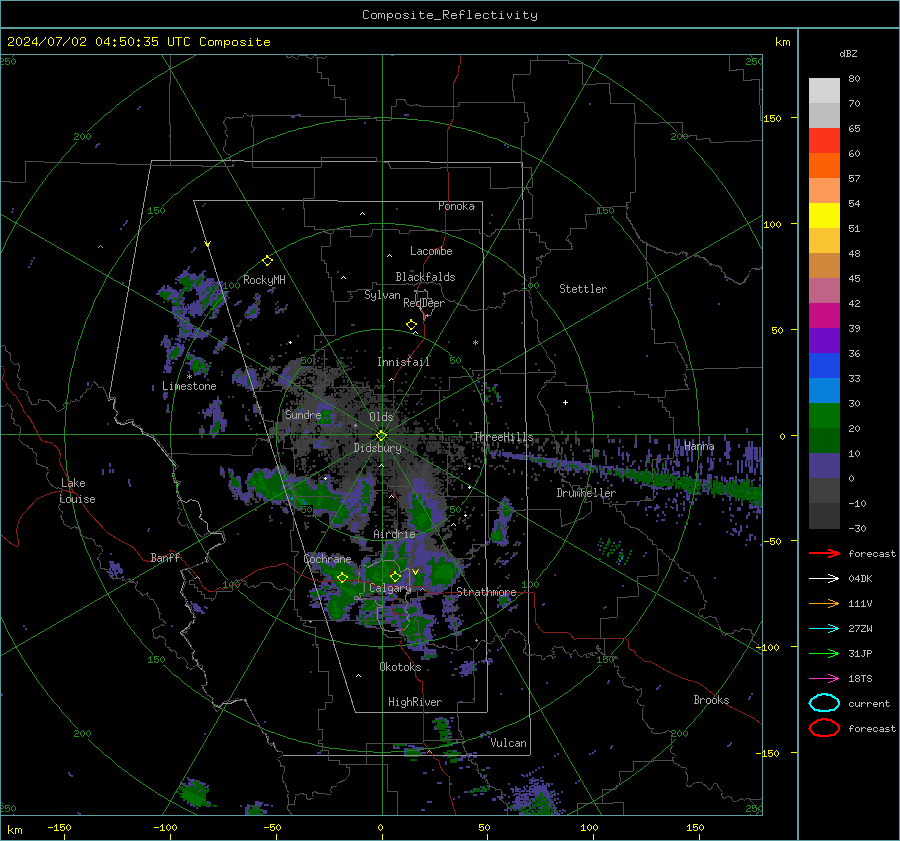Viewport: 900px width, 841px height.
Task: Click the red forecast arrow in legend
Action: [x=824, y=553]
